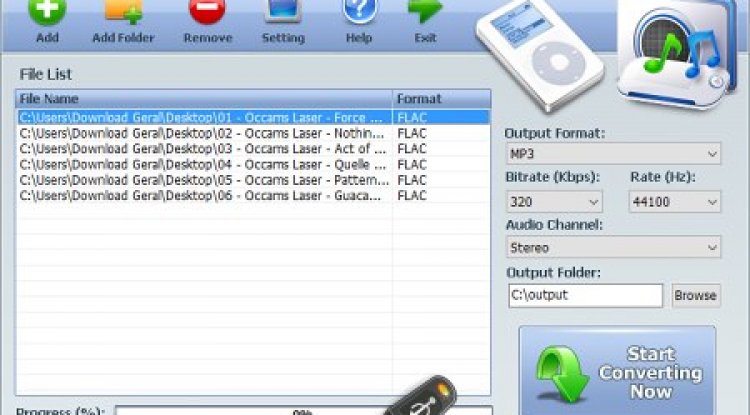This screenshot has width=750, height=415.
Task: Click the Format column header
Action: (442, 99)
